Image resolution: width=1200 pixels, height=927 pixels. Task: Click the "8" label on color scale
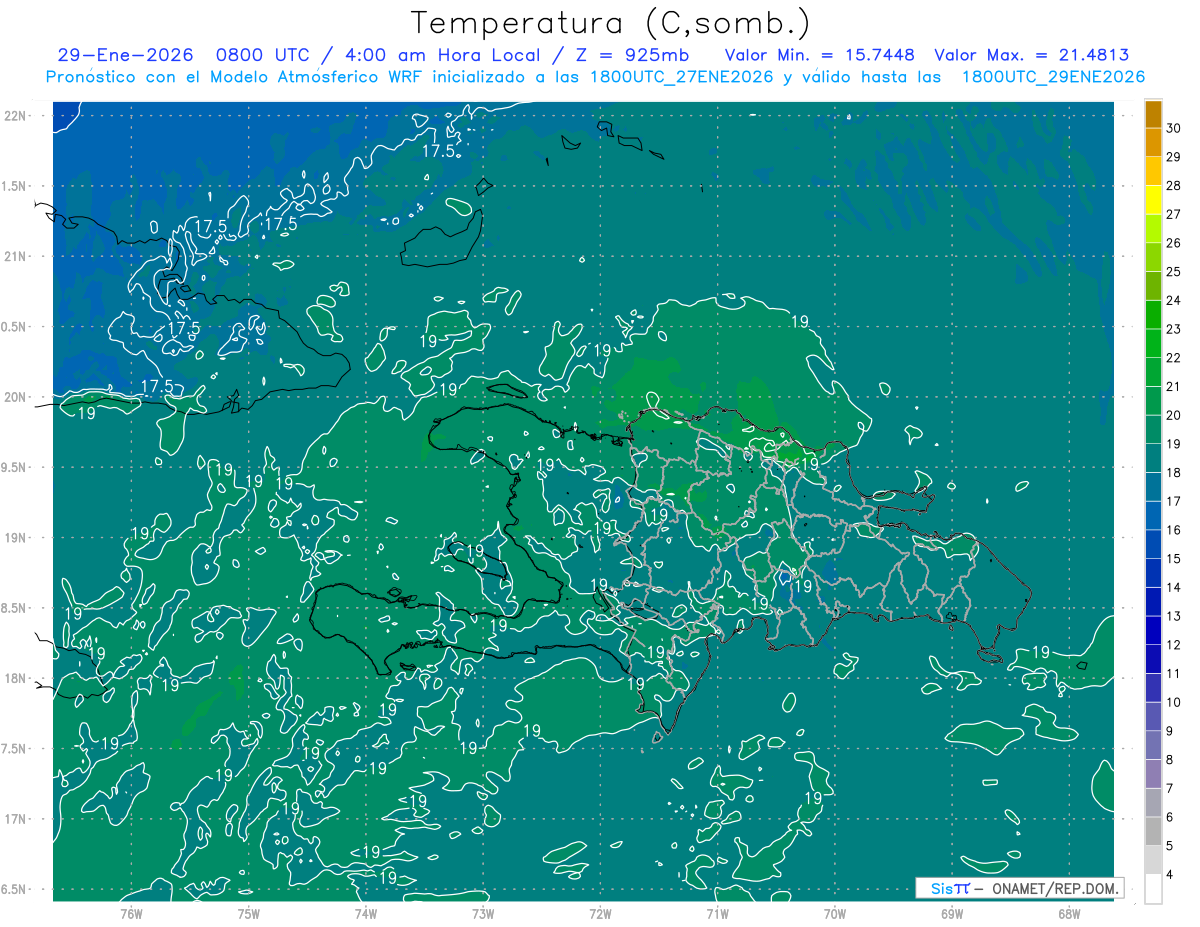pos(1170,760)
